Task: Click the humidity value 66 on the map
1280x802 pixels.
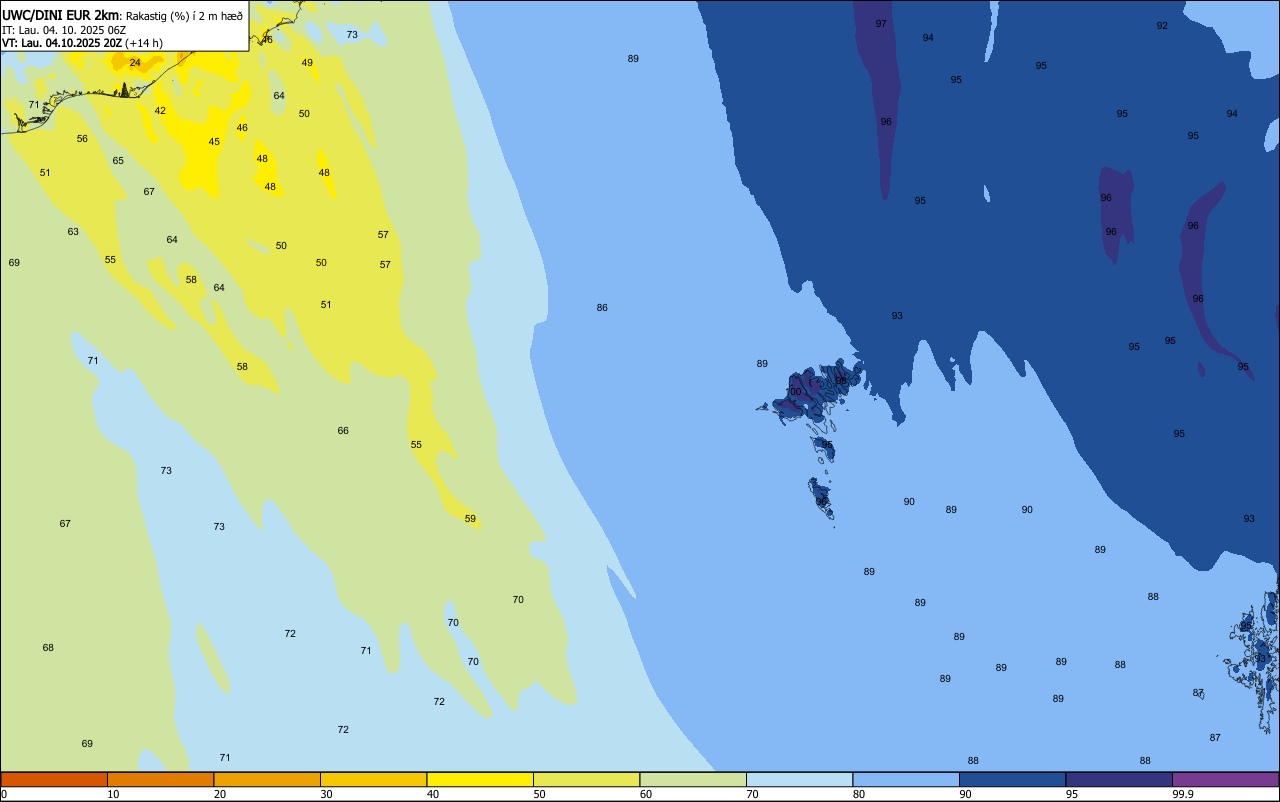Action: coord(343,430)
